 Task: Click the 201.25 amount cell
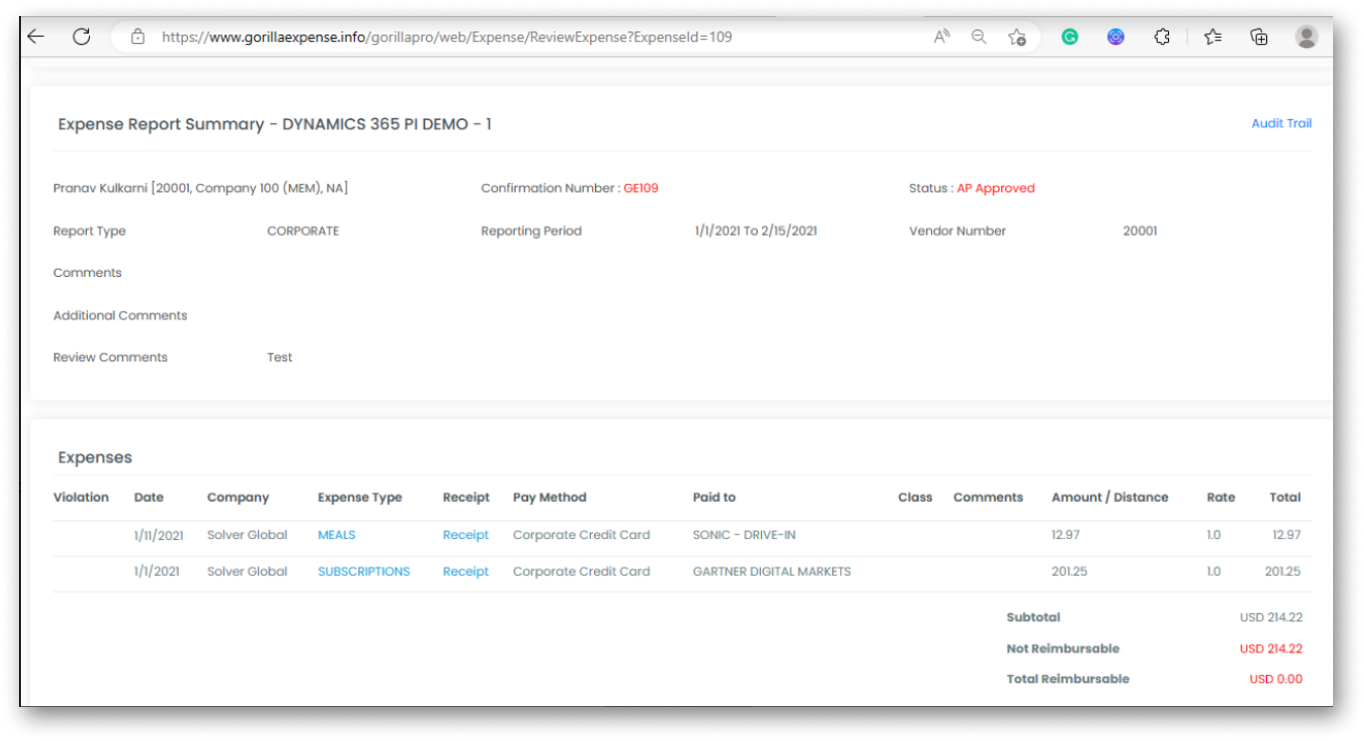(x=1069, y=572)
